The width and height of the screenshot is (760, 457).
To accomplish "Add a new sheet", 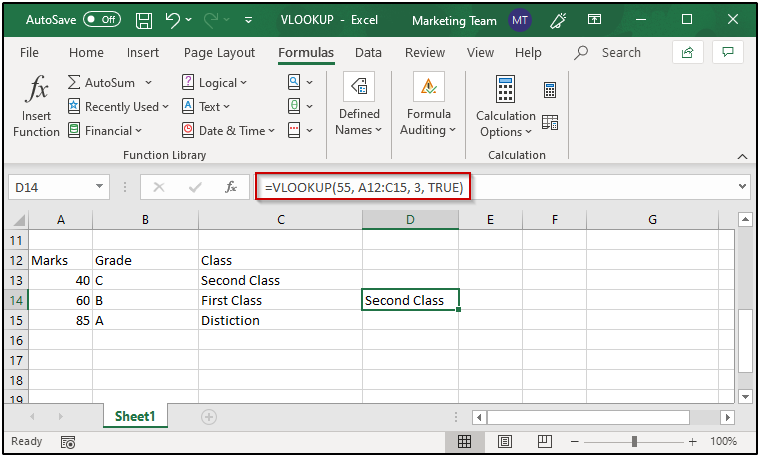I will click(209, 417).
